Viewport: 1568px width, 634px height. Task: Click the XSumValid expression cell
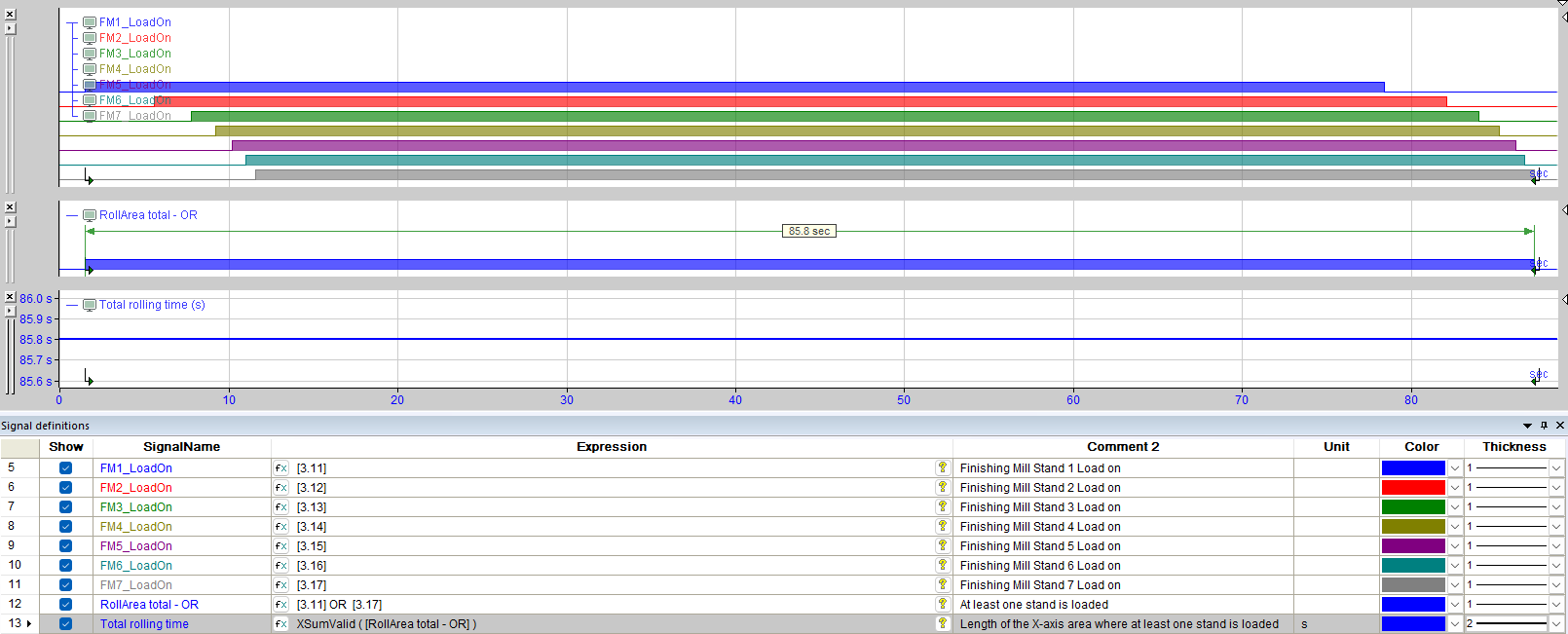pos(612,624)
